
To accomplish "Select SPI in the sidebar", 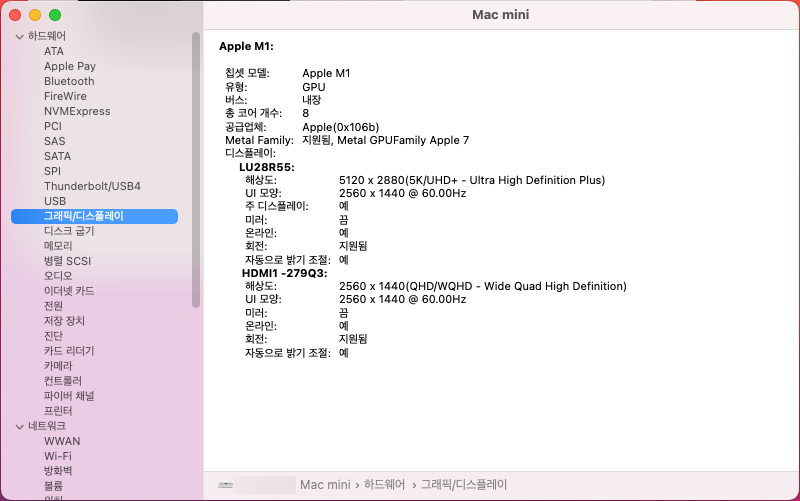I will (52, 171).
